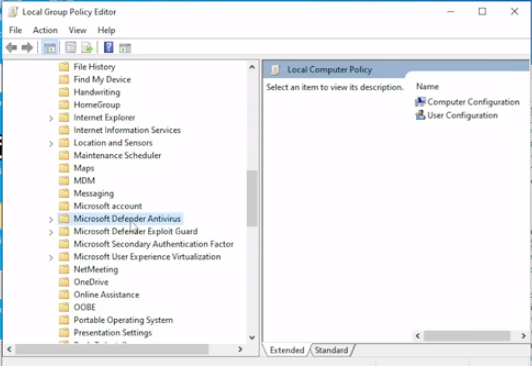Select Microsoft Secondary Authentication Factor
Viewport: 532px width, 366px height.
tap(154, 244)
